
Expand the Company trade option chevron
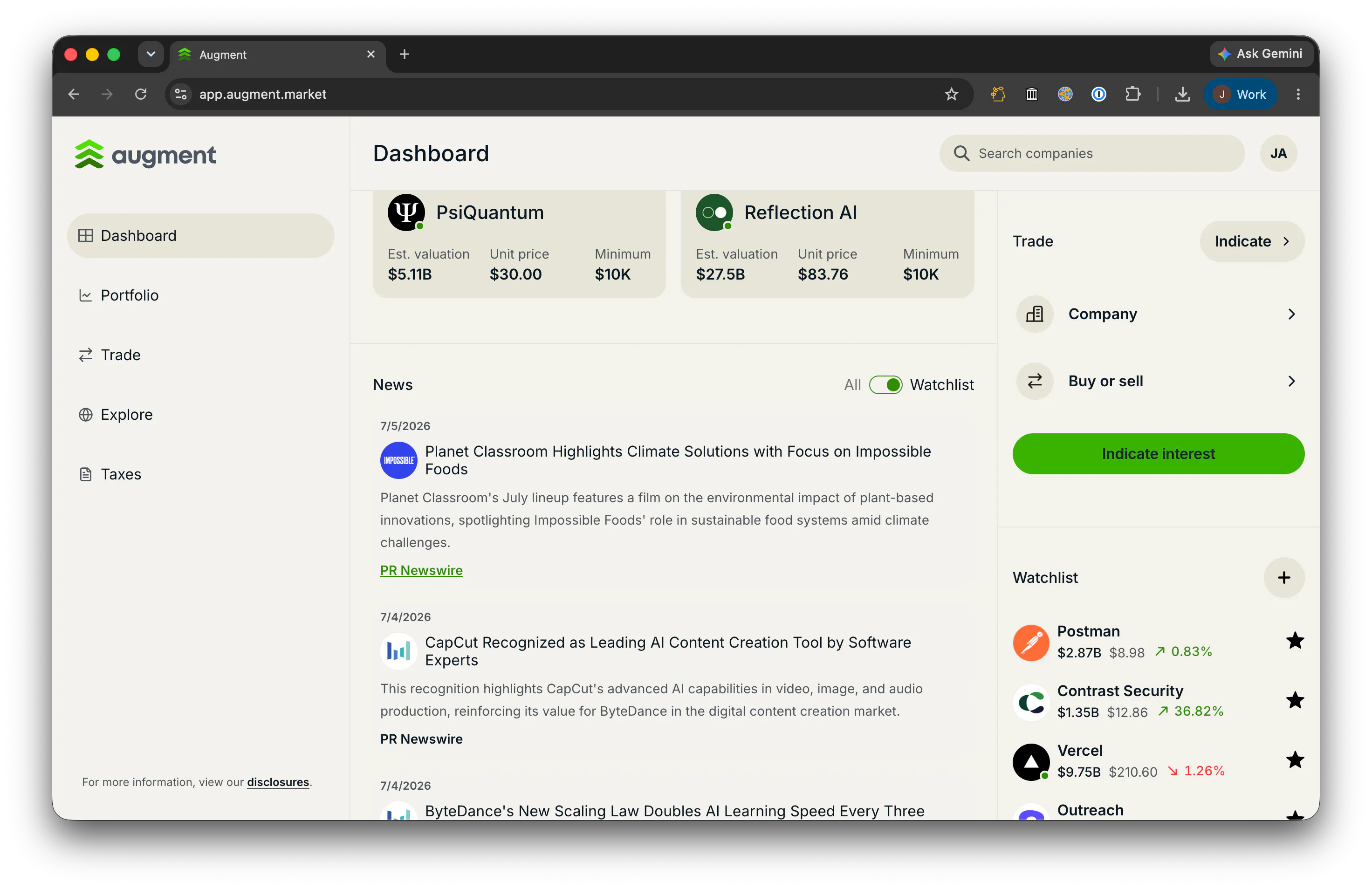point(1291,314)
